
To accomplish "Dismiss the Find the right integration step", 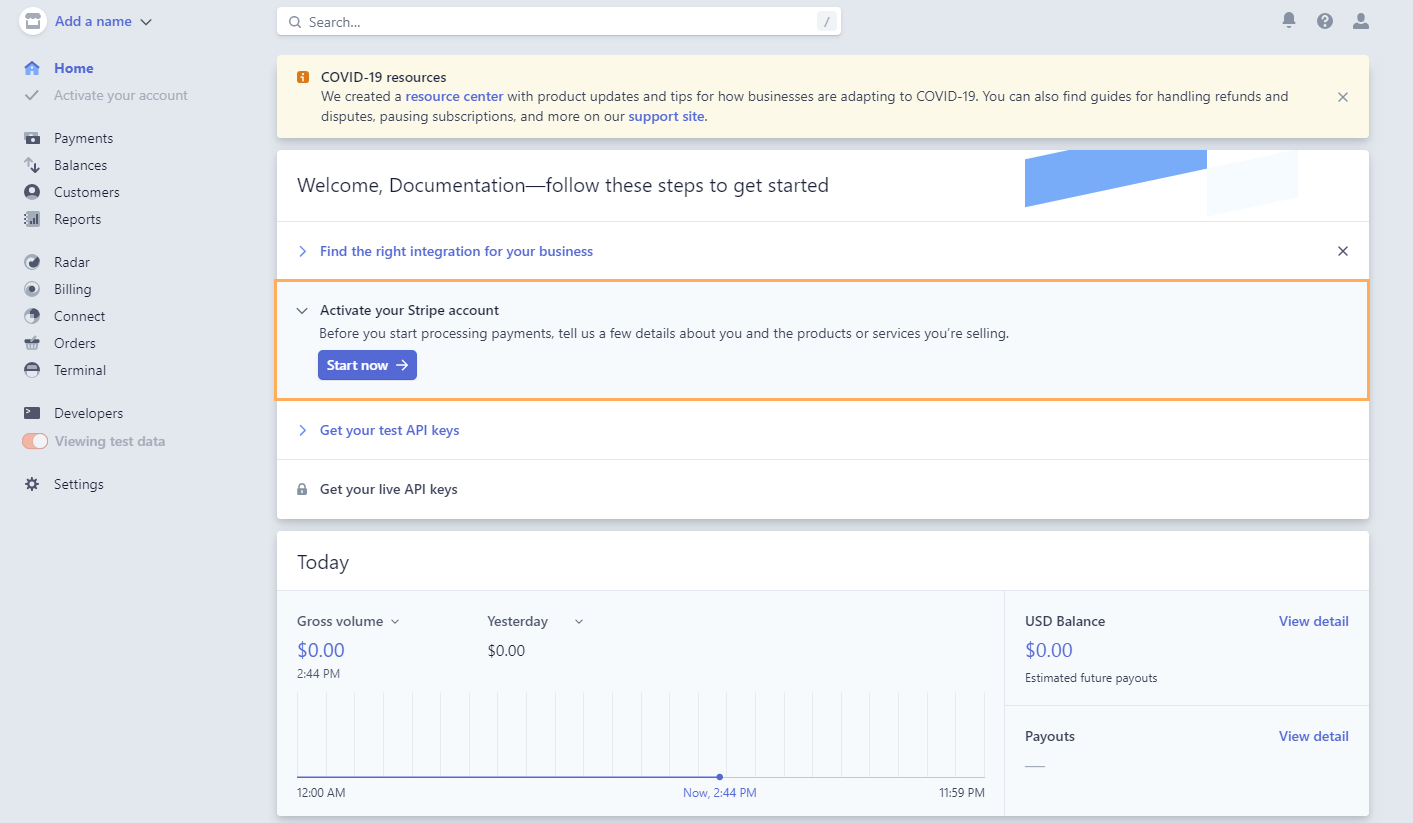I will coord(1343,251).
